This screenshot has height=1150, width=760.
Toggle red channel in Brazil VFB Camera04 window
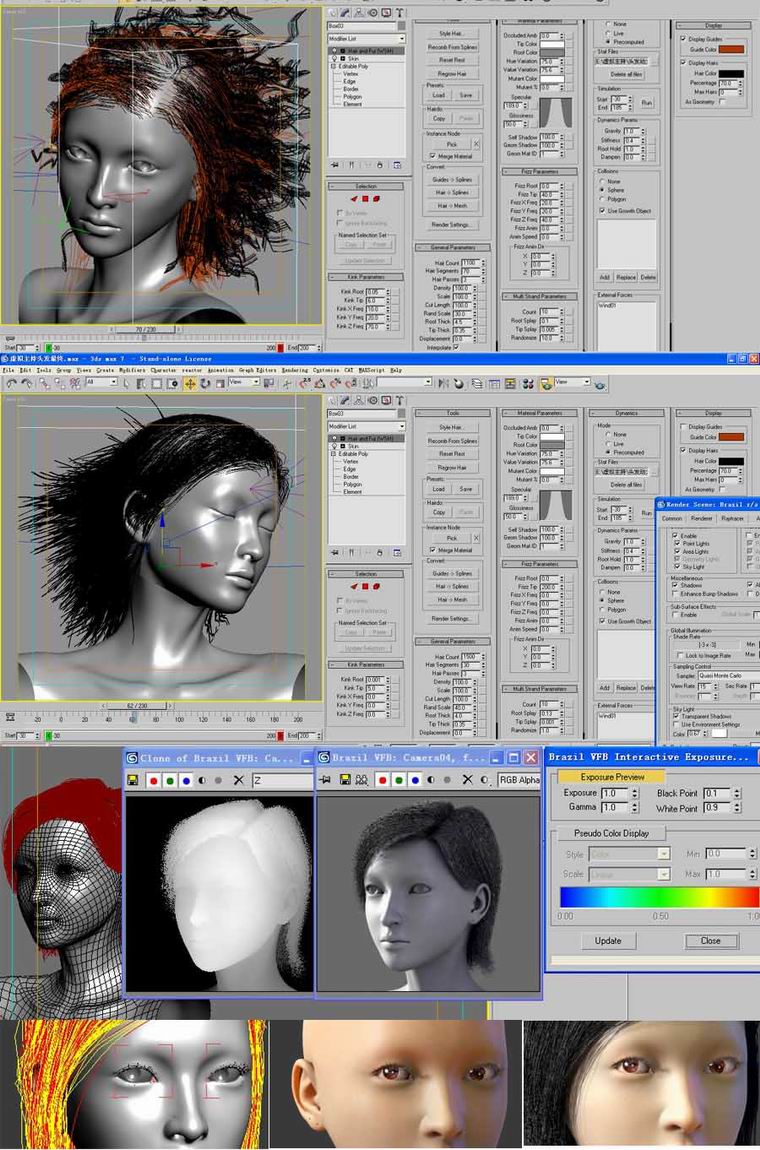pyautogui.click(x=383, y=780)
